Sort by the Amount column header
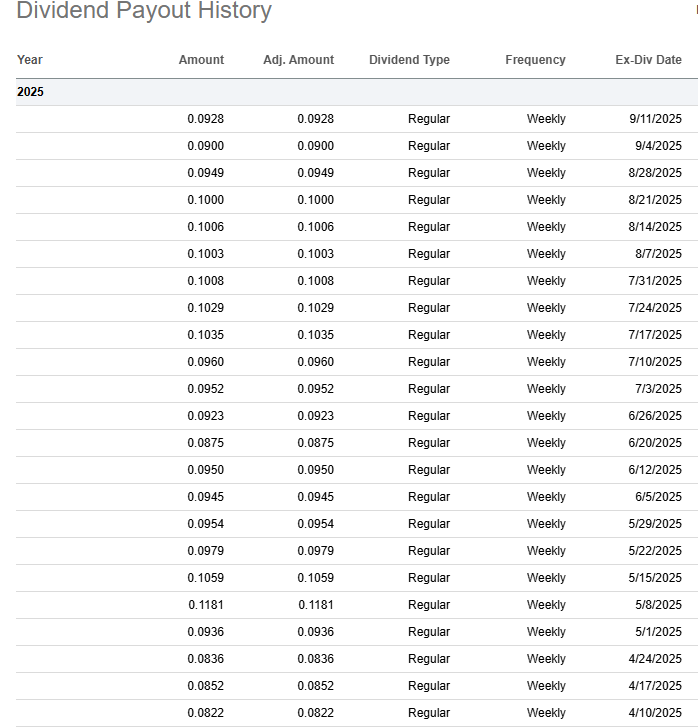The height and width of the screenshot is (727, 698). [x=201, y=60]
